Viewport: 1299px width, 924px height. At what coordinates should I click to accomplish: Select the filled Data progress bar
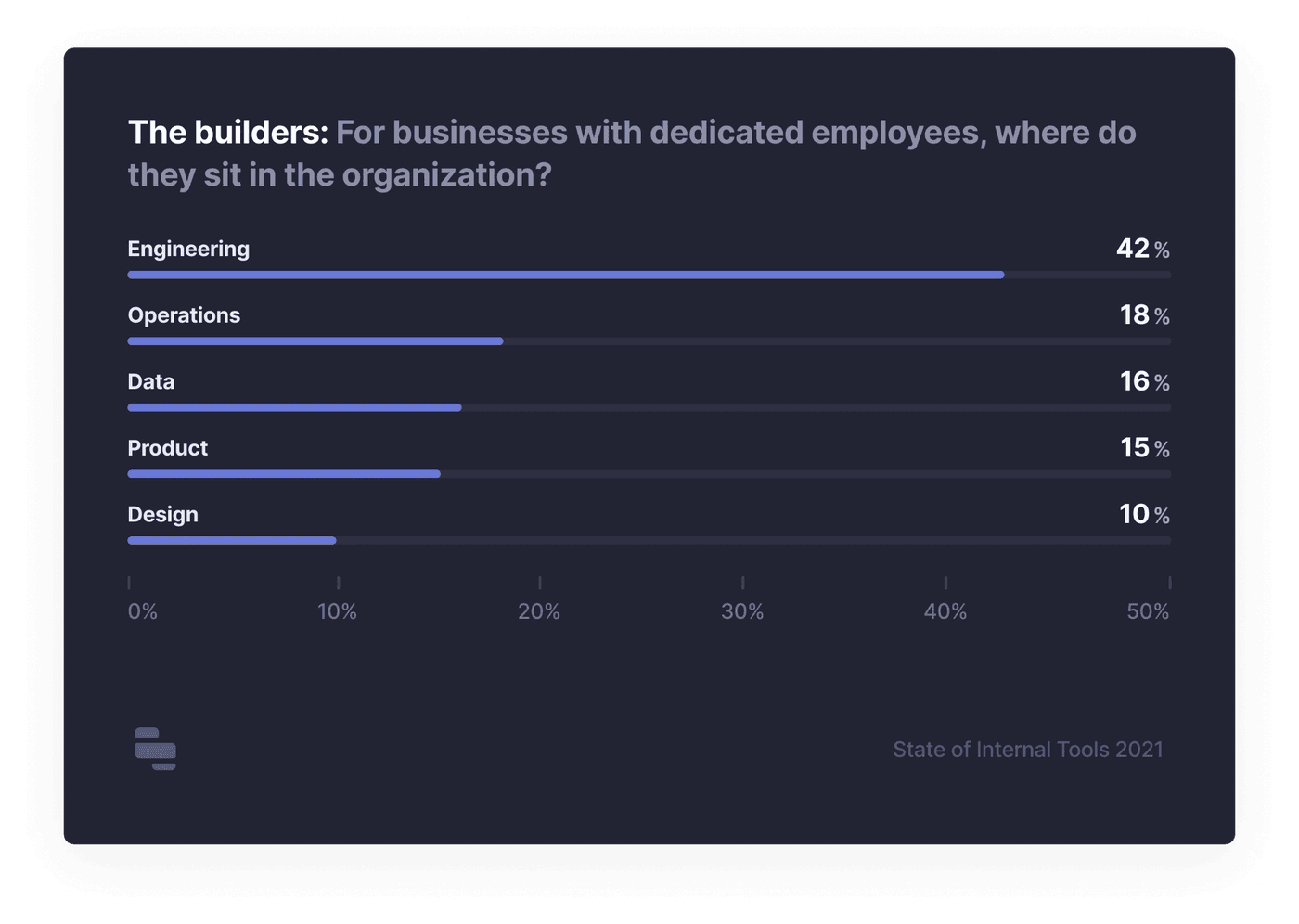294,407
